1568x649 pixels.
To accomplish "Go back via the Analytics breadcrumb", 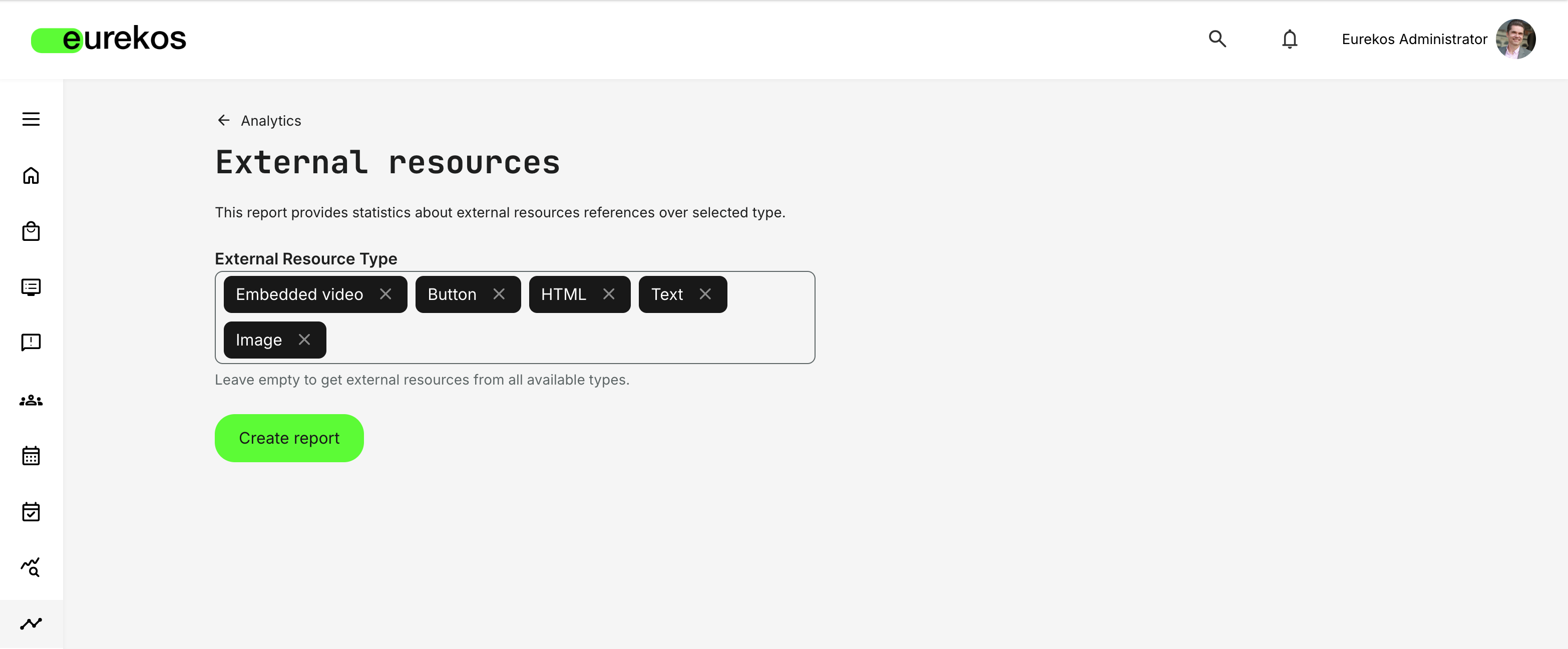I will [x=270, y=121].
